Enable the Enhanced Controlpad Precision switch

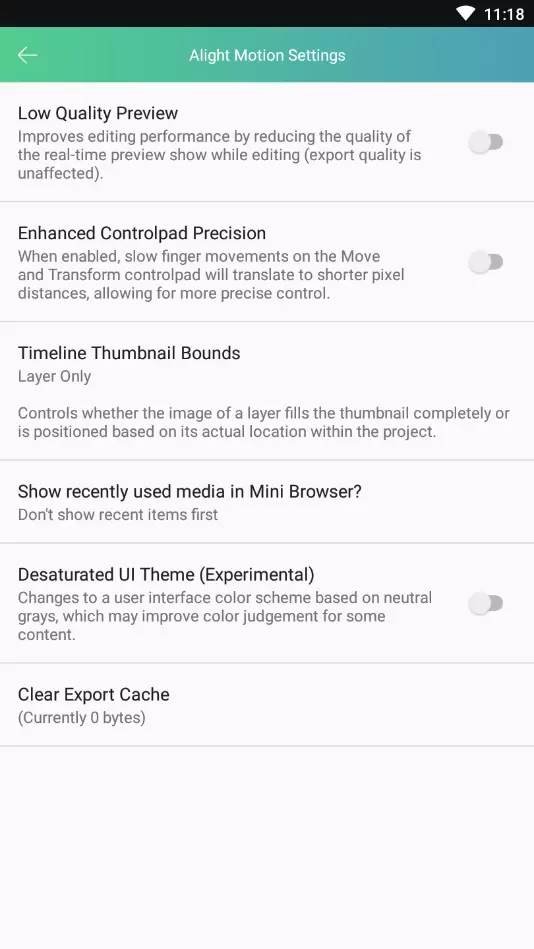[486, 263]
